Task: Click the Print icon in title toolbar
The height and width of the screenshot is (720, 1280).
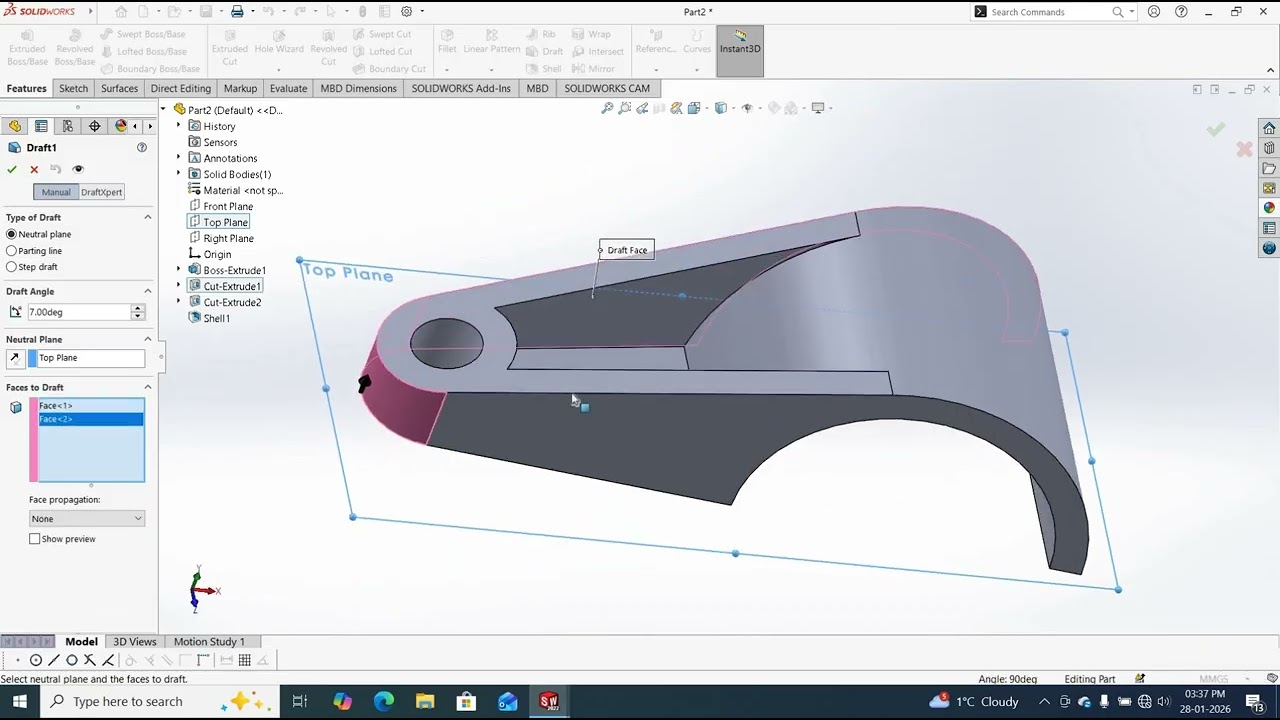Action: click(237, 12)
